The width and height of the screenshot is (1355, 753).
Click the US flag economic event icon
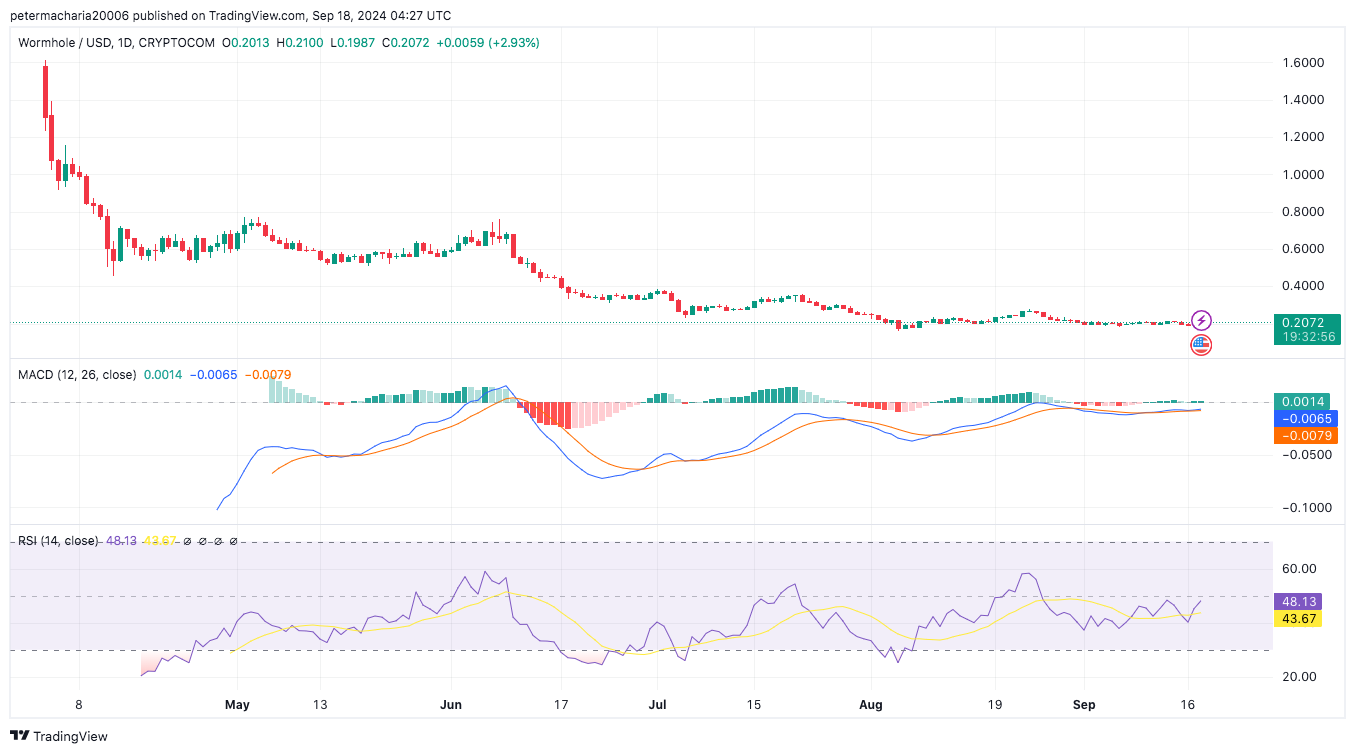(1201, 345)
